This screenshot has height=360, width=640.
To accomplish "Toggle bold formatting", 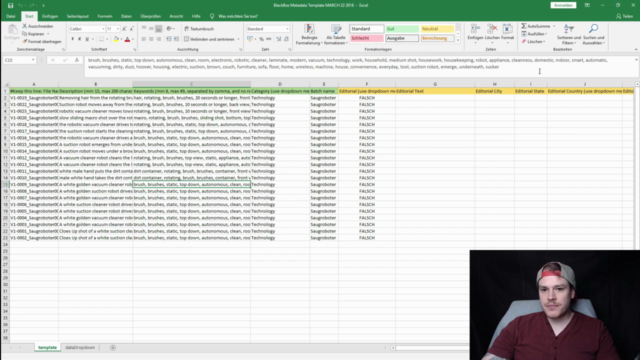I will tap(73, 39).
